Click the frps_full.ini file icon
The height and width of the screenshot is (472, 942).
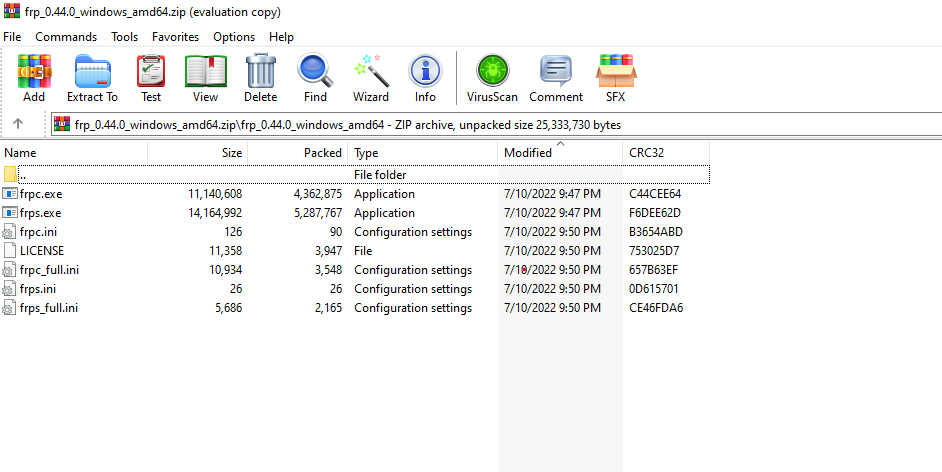click(x=10, y=308)
